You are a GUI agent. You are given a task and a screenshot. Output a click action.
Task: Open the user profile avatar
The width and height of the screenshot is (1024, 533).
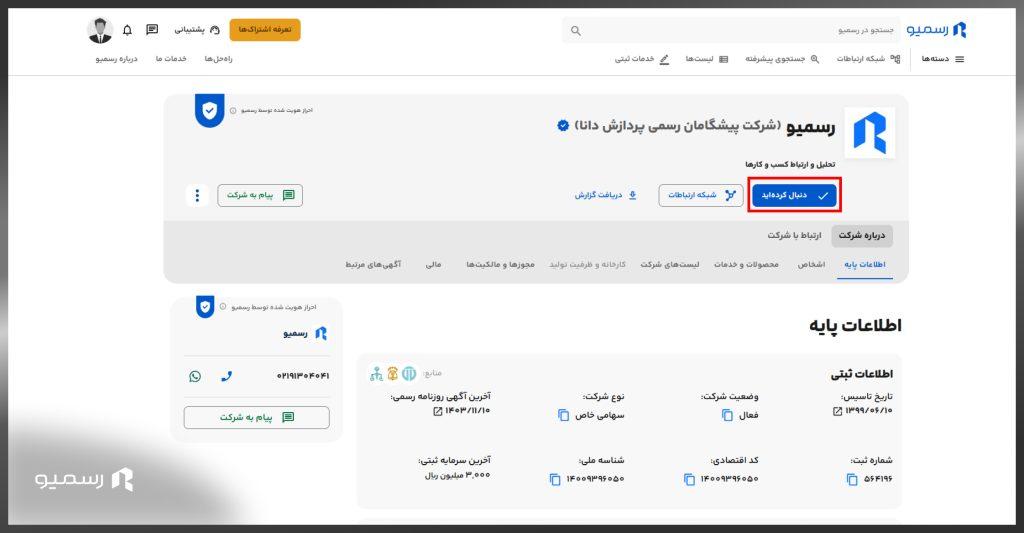click(x=100, y=30)
